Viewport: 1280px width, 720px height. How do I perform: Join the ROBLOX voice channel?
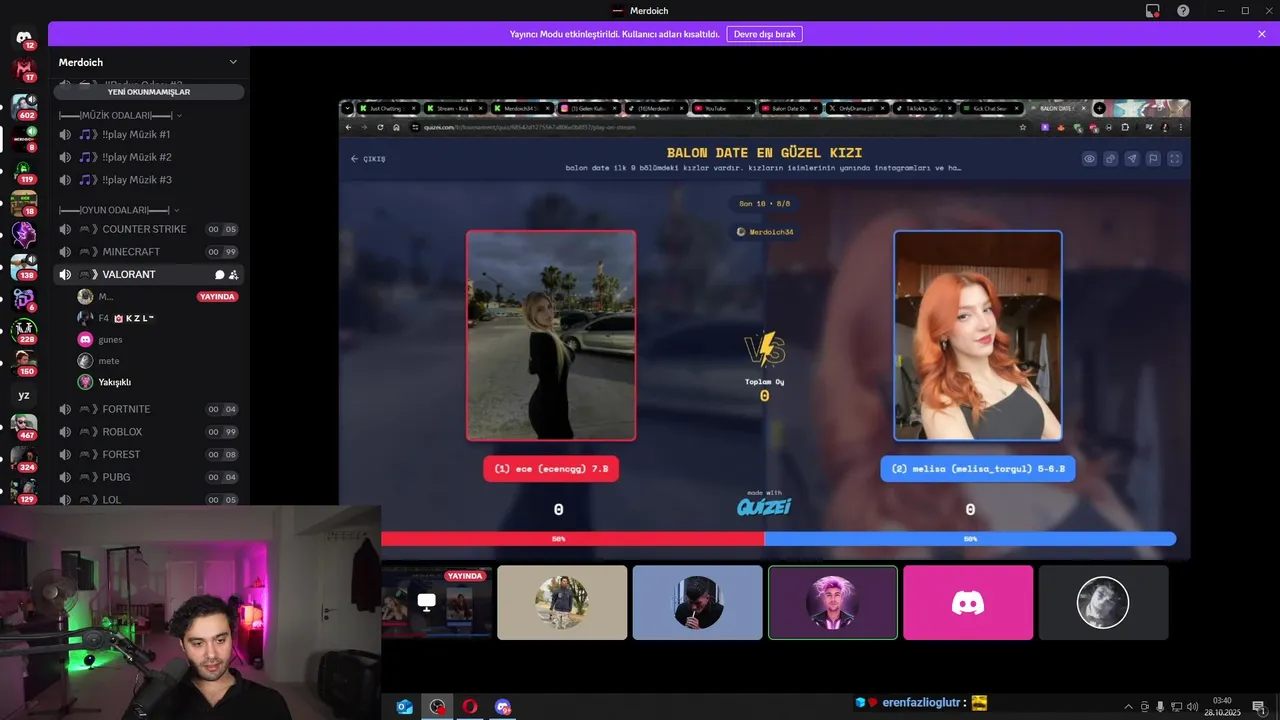coord(149,432)
